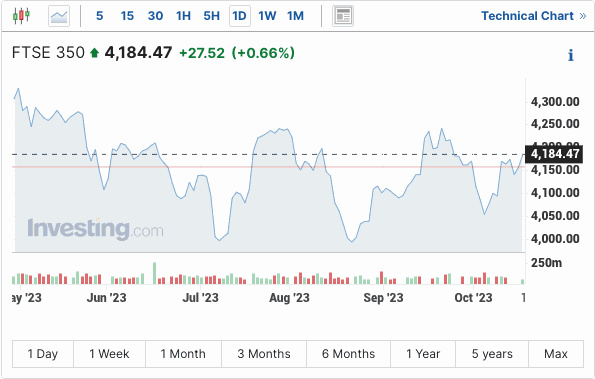Screen dimensions: 595x379
Task: Choose the 5H interval
Action: [x=211, y=16]
